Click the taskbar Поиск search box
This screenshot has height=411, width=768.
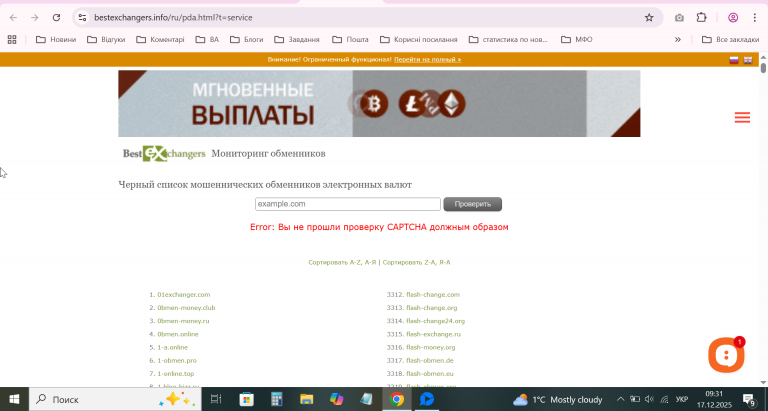tap(115, 399)
